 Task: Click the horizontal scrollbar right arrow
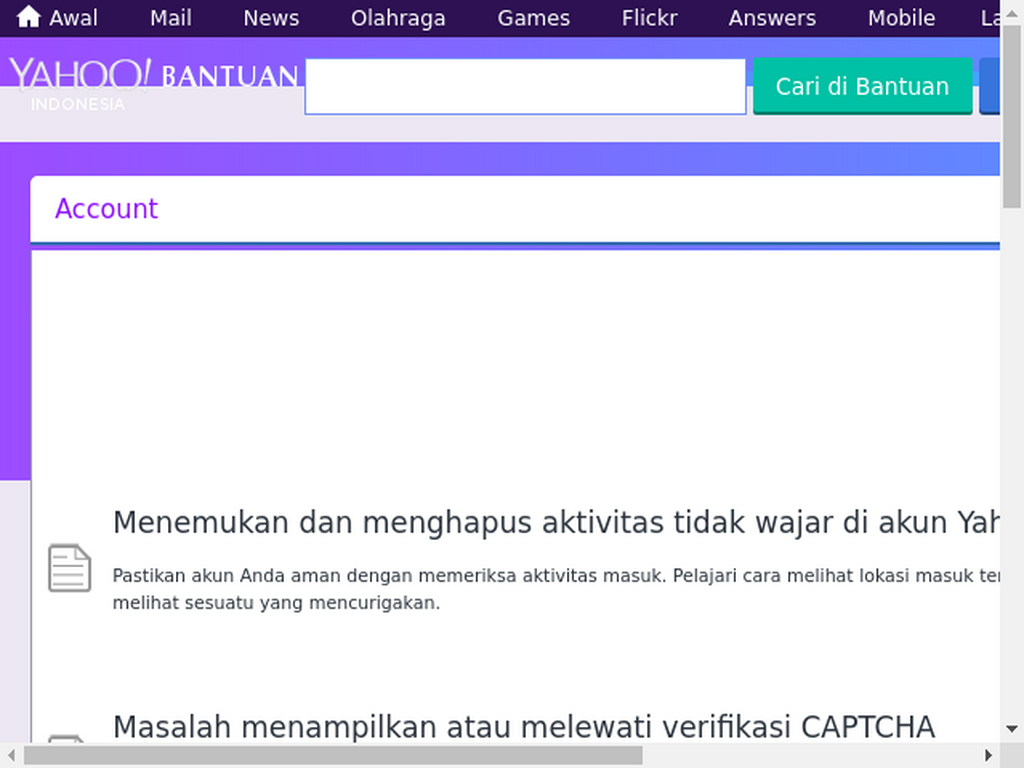coord(988,755)
